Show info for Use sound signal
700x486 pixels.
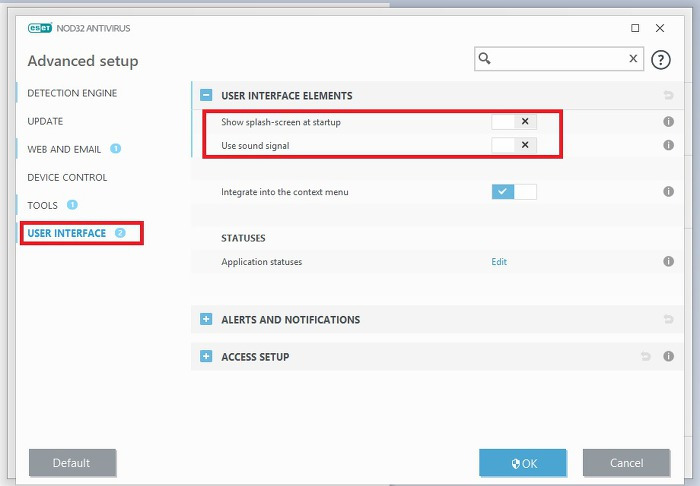coord(668,145)
